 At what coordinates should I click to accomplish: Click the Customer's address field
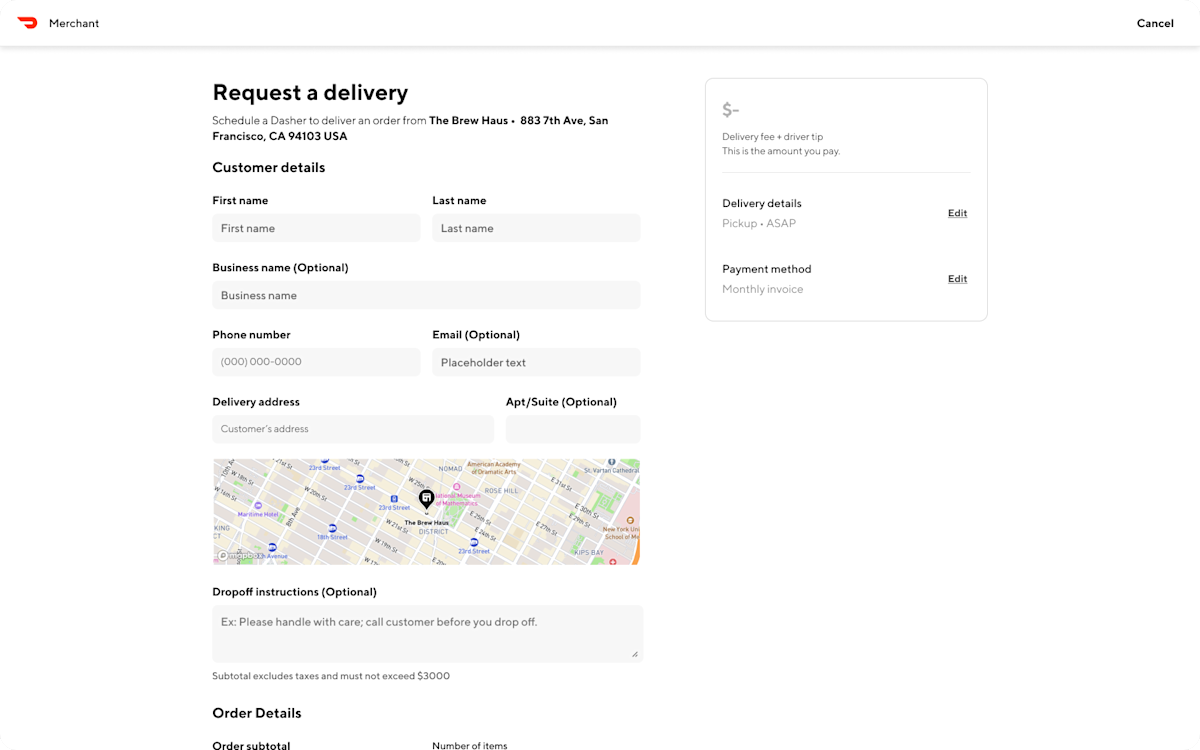352,428
